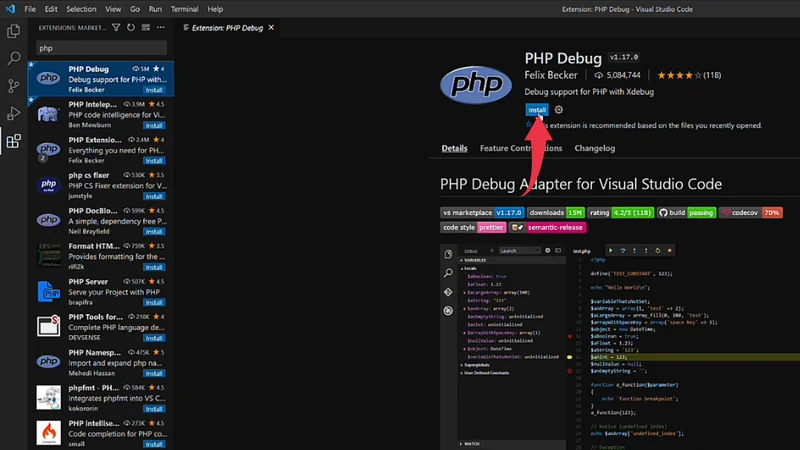This screenshot has width=800, height=450.
Task: Refresh the extensions marketplace list
Action: pyautogui.click(x=131, y=28)
